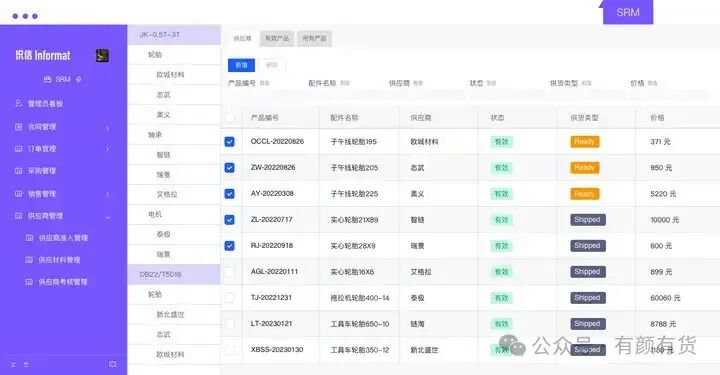The width and height of the screenshot is (720, 375).
Task: Click the SRM badge at the top right
Action: [628, 12]
